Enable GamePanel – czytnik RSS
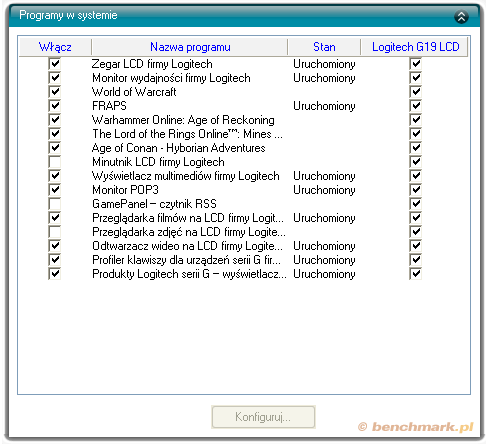490x444 pixels. pos(55,204)
